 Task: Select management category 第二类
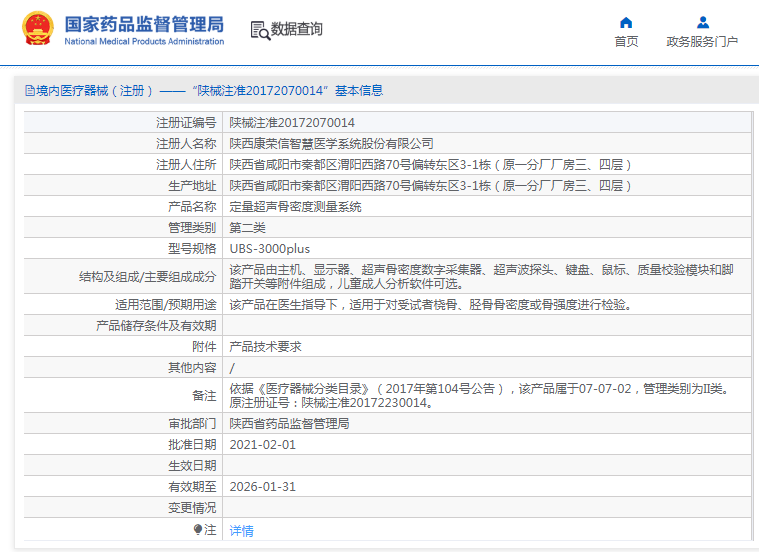coord(247,228)
